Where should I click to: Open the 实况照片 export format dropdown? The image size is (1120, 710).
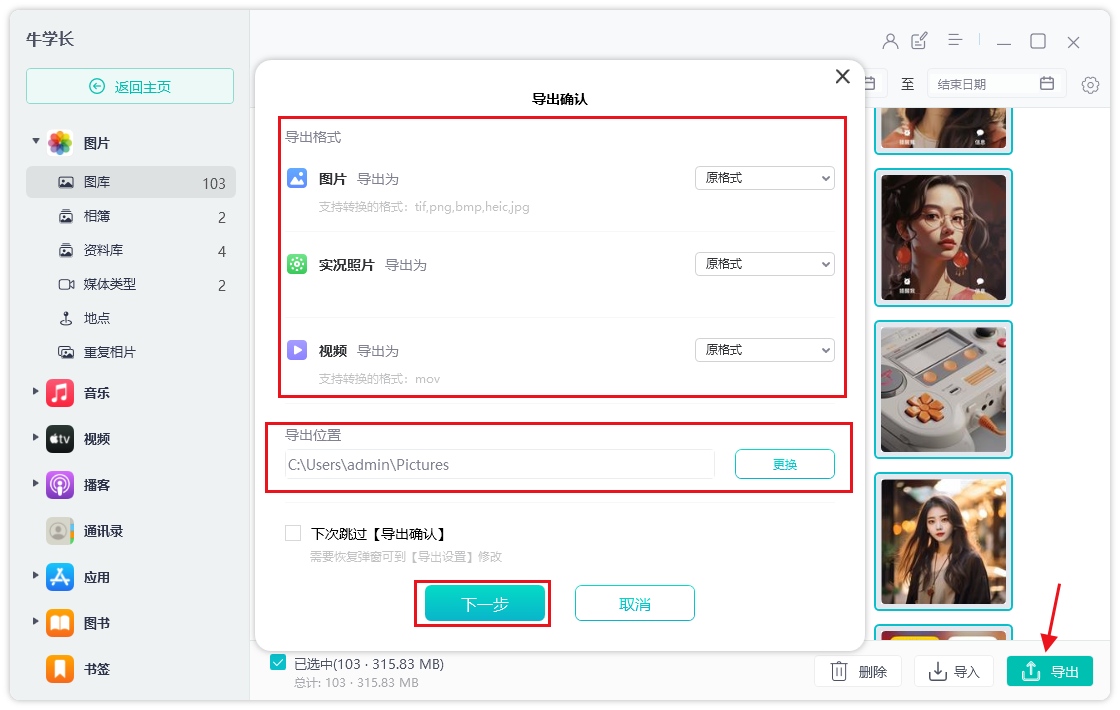tap(764, 263)
